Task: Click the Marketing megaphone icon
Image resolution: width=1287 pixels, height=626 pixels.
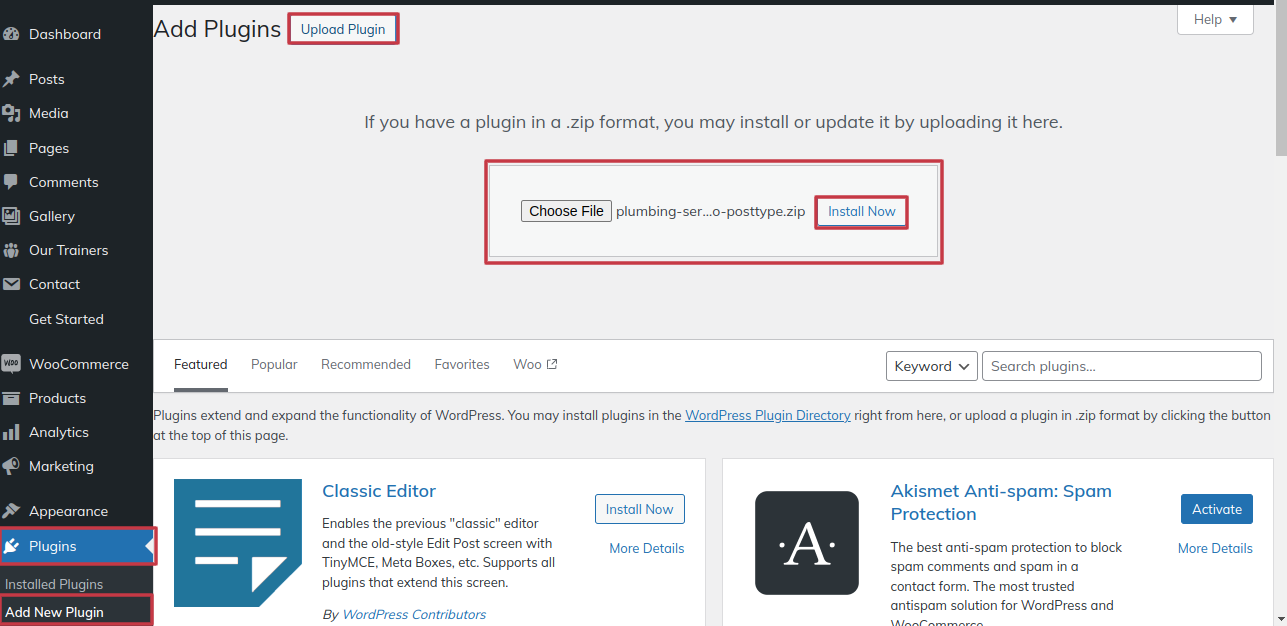Action: pos(11,466)
